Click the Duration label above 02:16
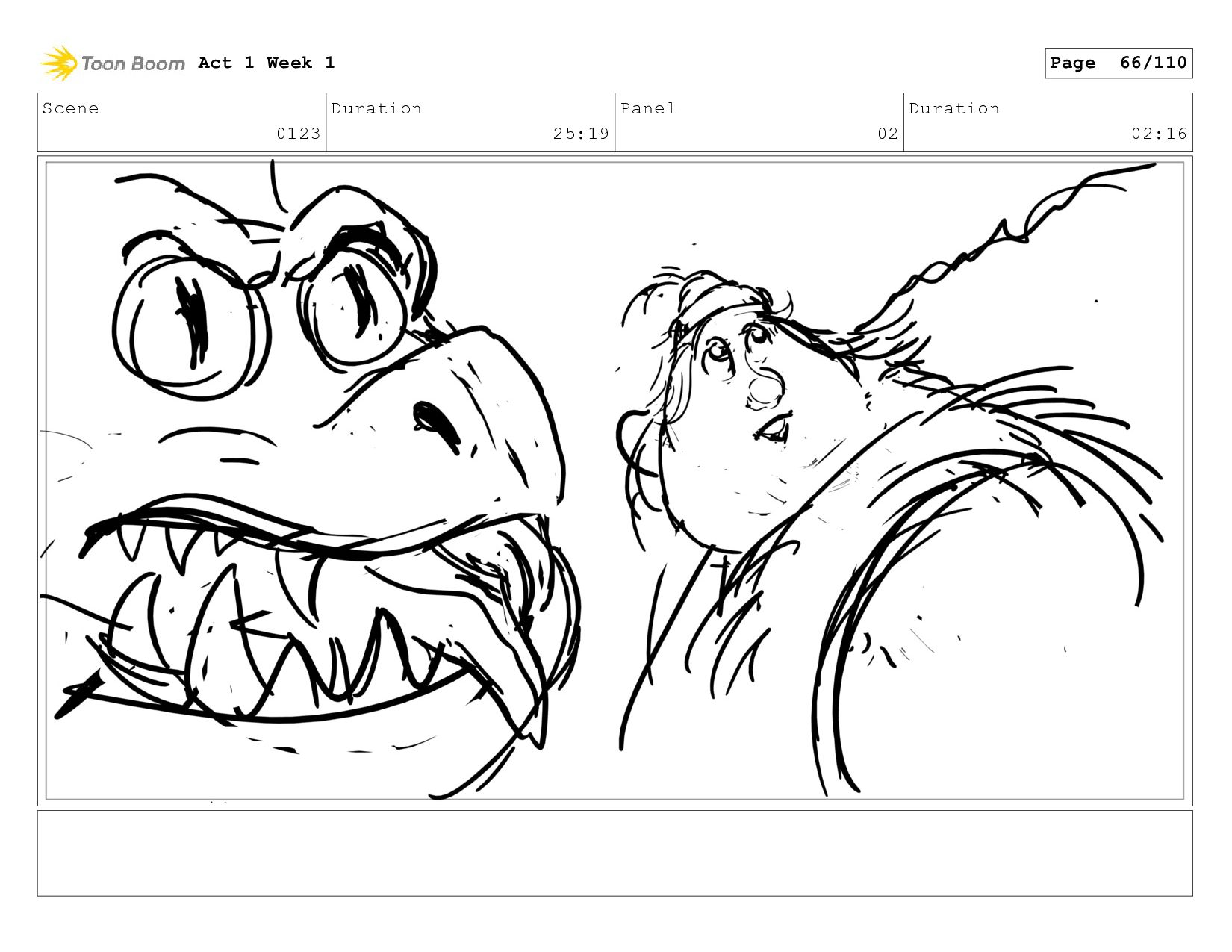Screen dimensions: 1232x952 (954, 108)
